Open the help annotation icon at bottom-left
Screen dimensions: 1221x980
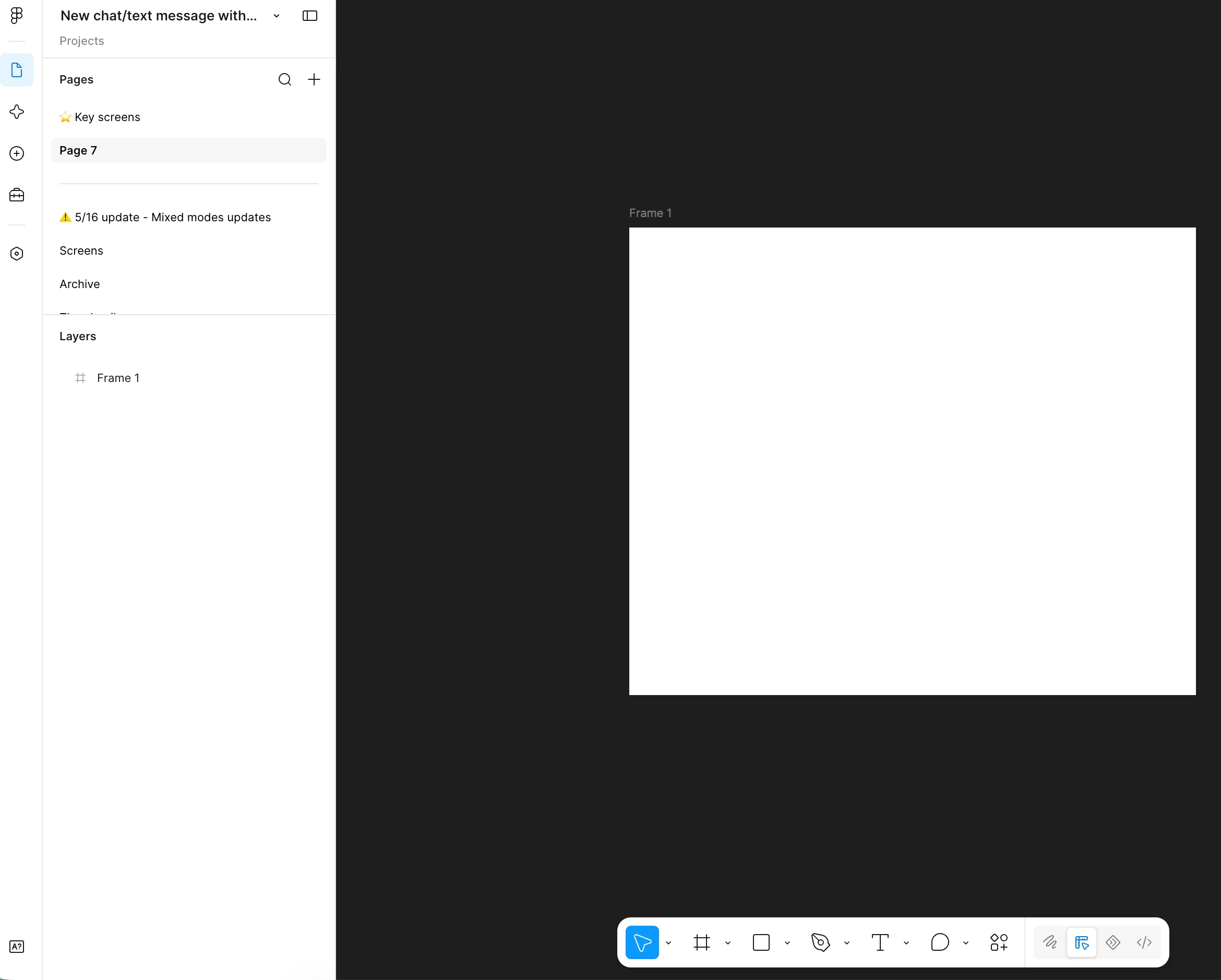point(17,947)
